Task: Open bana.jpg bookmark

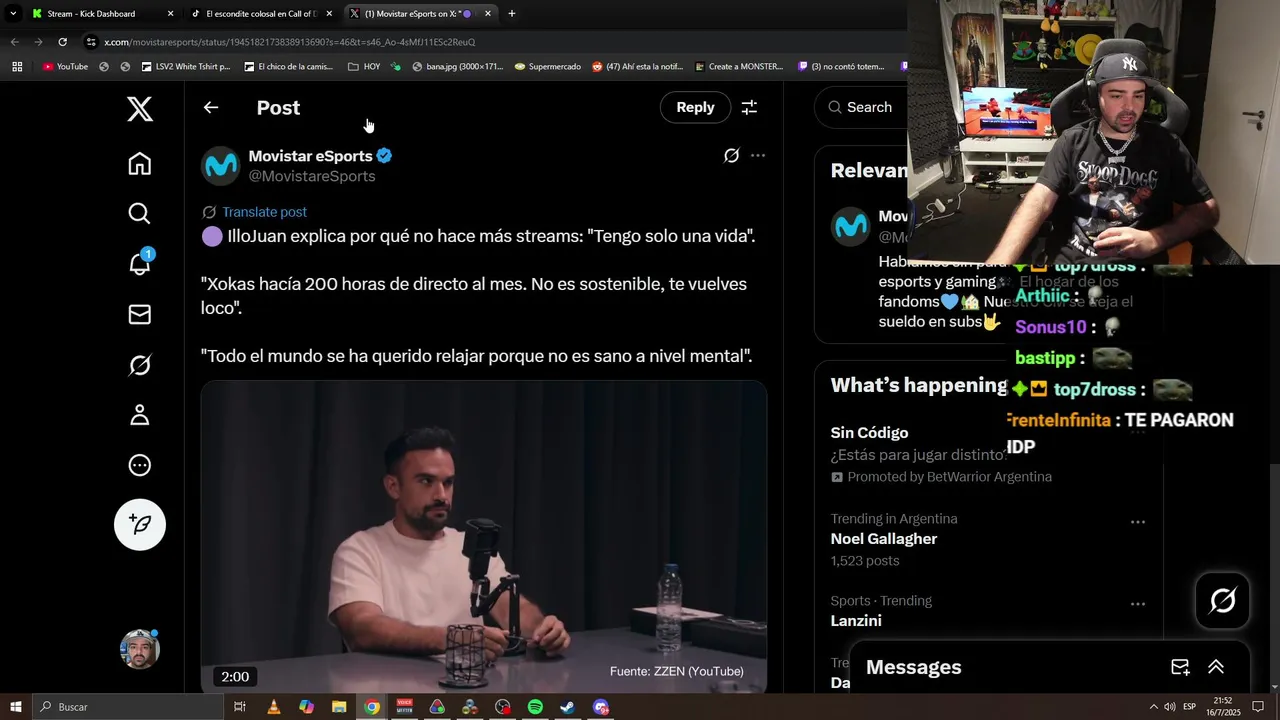Action: (457, 67)
